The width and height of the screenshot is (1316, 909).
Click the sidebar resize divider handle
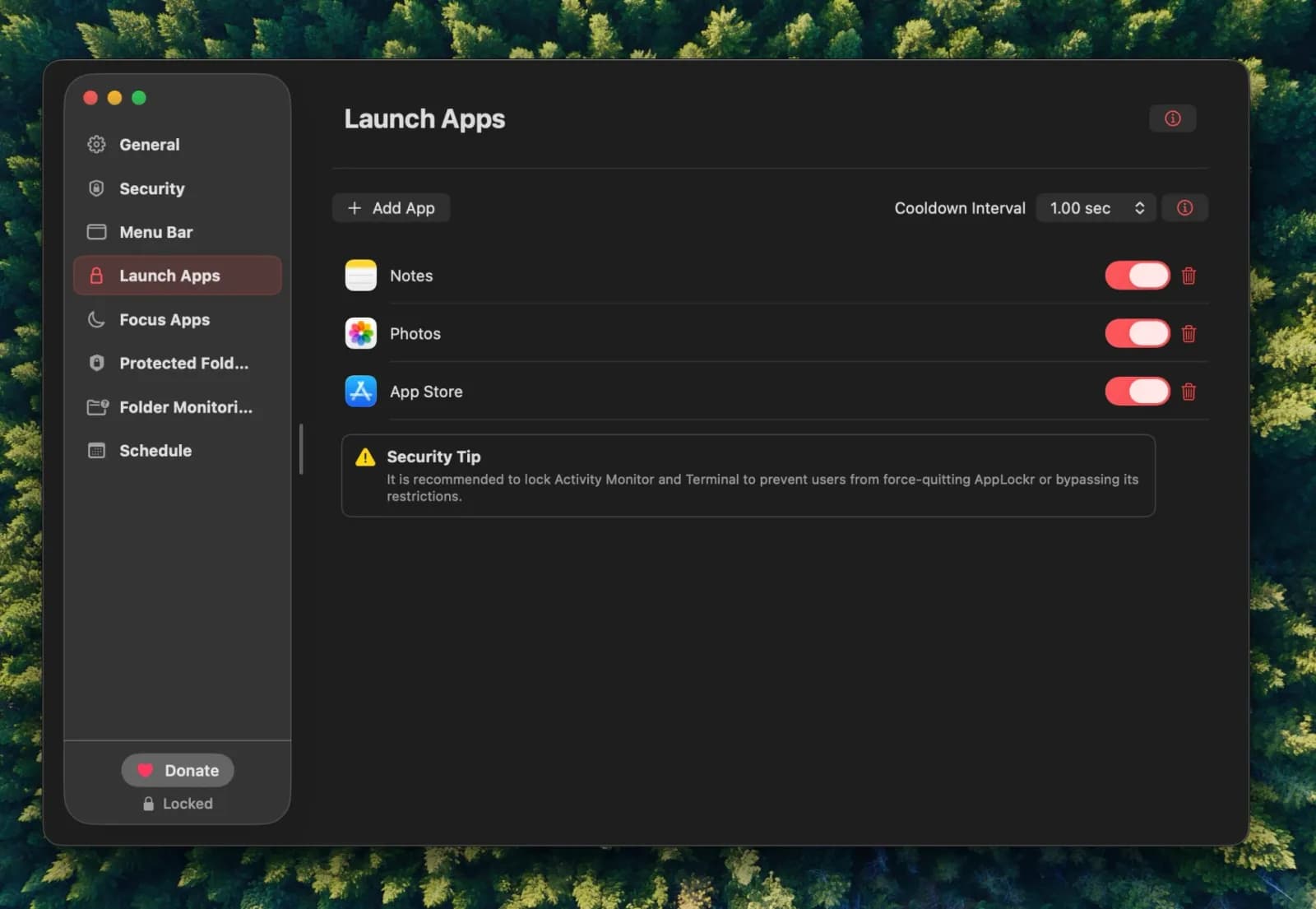[x=301, y=449]
